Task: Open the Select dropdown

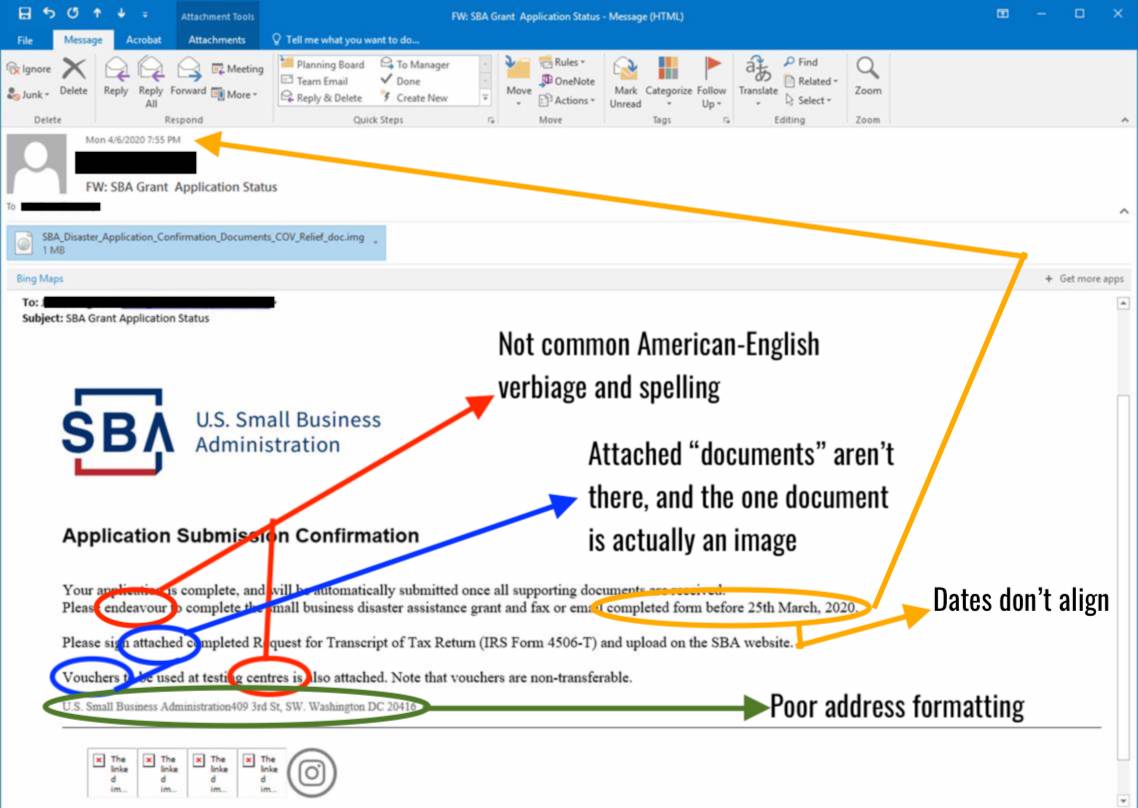Action: coord(807,100)
